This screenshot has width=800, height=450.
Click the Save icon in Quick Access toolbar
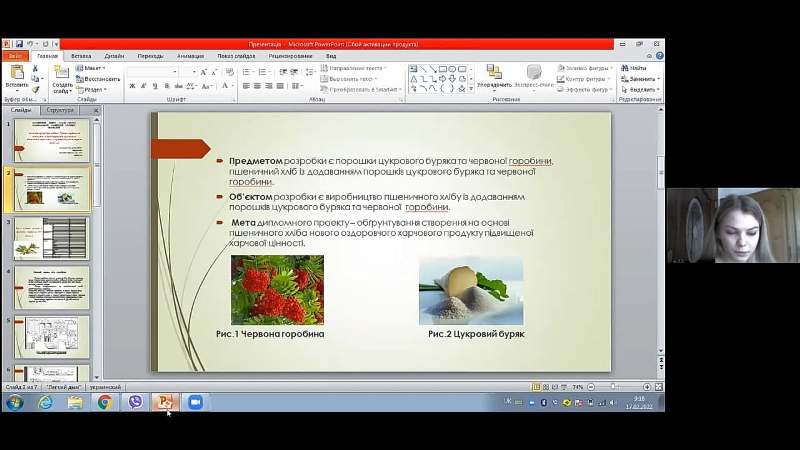click(19, 44)
